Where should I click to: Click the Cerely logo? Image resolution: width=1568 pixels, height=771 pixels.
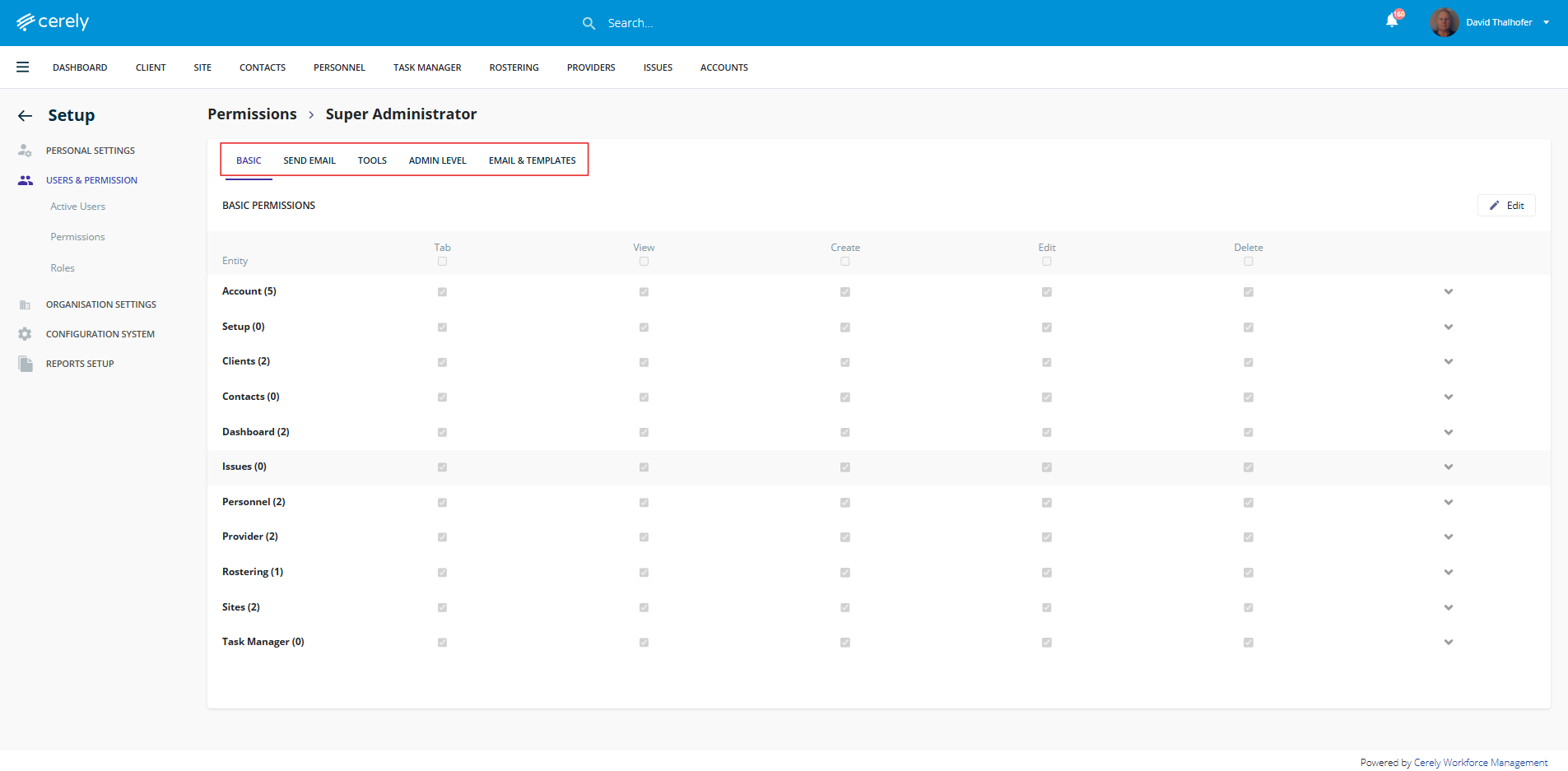53,22
